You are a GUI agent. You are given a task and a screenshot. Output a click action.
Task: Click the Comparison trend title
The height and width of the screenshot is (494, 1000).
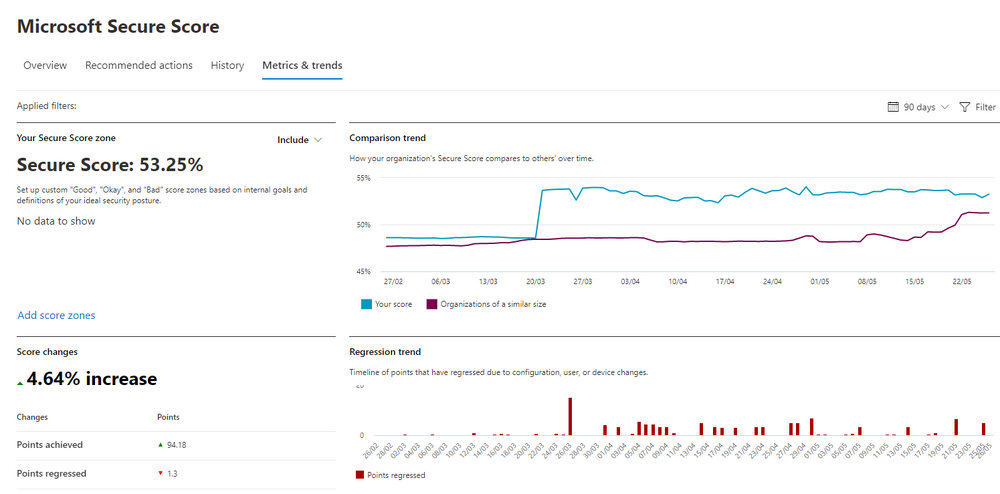click(x=388, y=138)
